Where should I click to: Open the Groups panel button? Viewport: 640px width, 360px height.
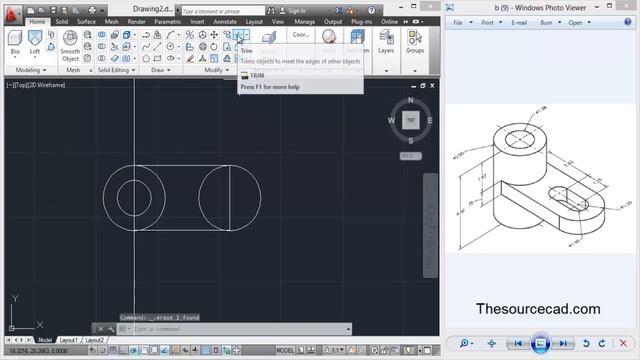415,42
